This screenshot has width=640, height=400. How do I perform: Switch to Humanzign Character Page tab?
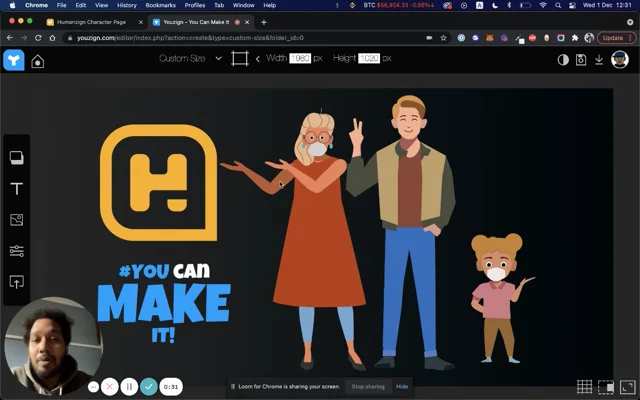click(x=91, y=22)
